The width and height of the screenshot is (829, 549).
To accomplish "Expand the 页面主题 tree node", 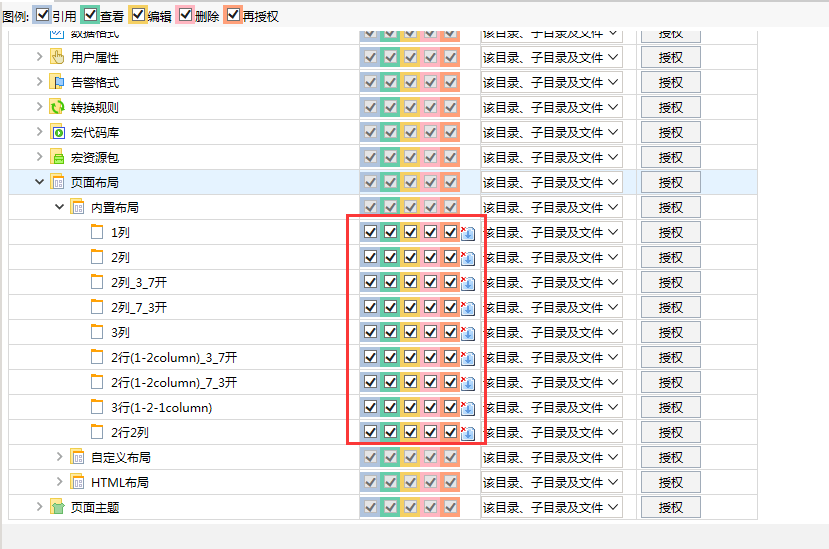I will (x=39, y=507).
